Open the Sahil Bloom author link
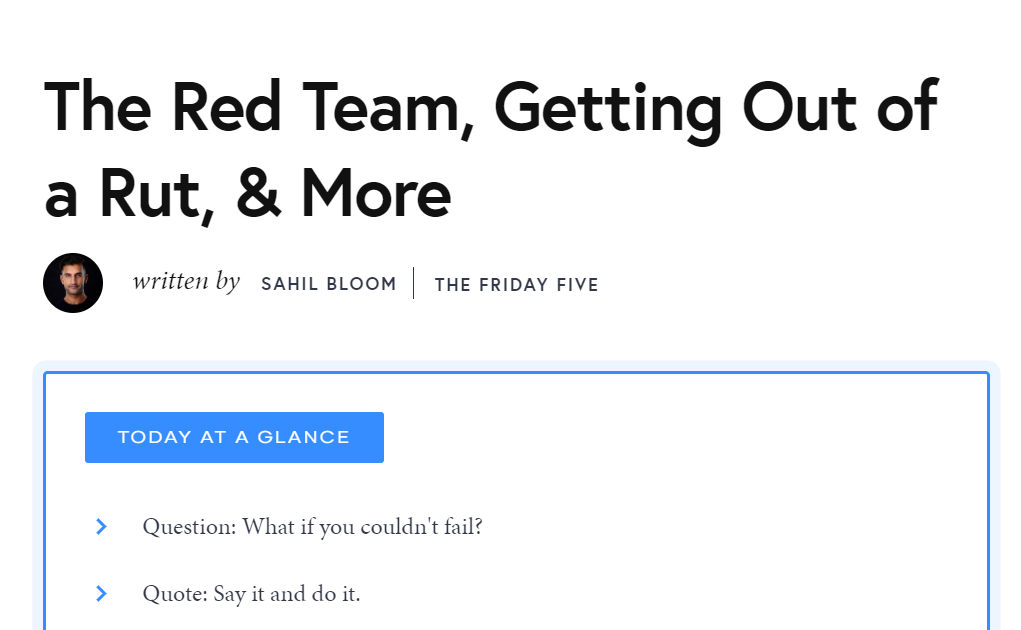This screenshot has height=630, width=1021. 328,284
